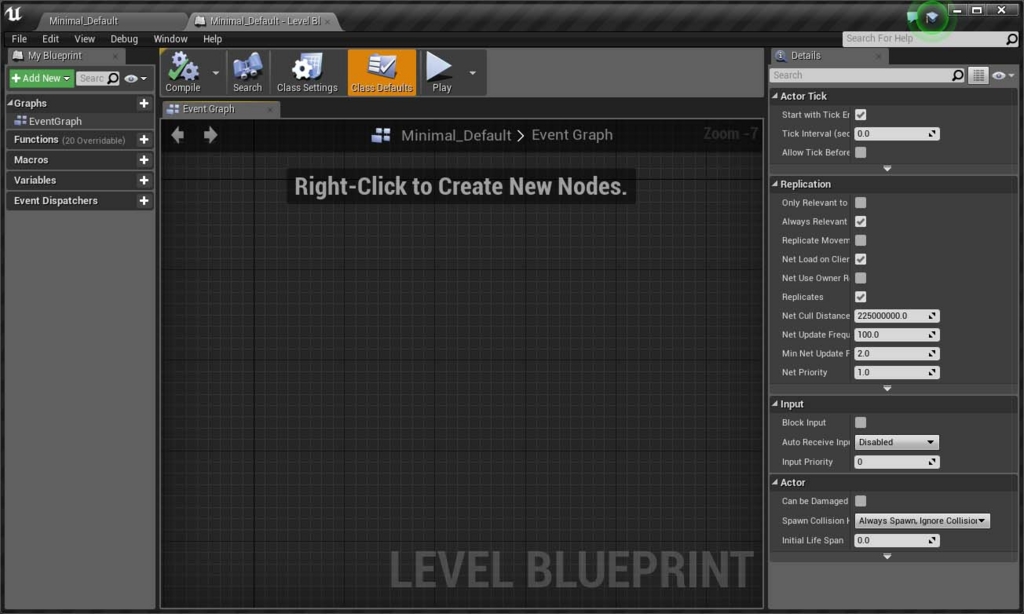This screenshot has width=1024, height=614.
Task: Show advanced Actor Tick properties arrow
Action: [887, 169]
